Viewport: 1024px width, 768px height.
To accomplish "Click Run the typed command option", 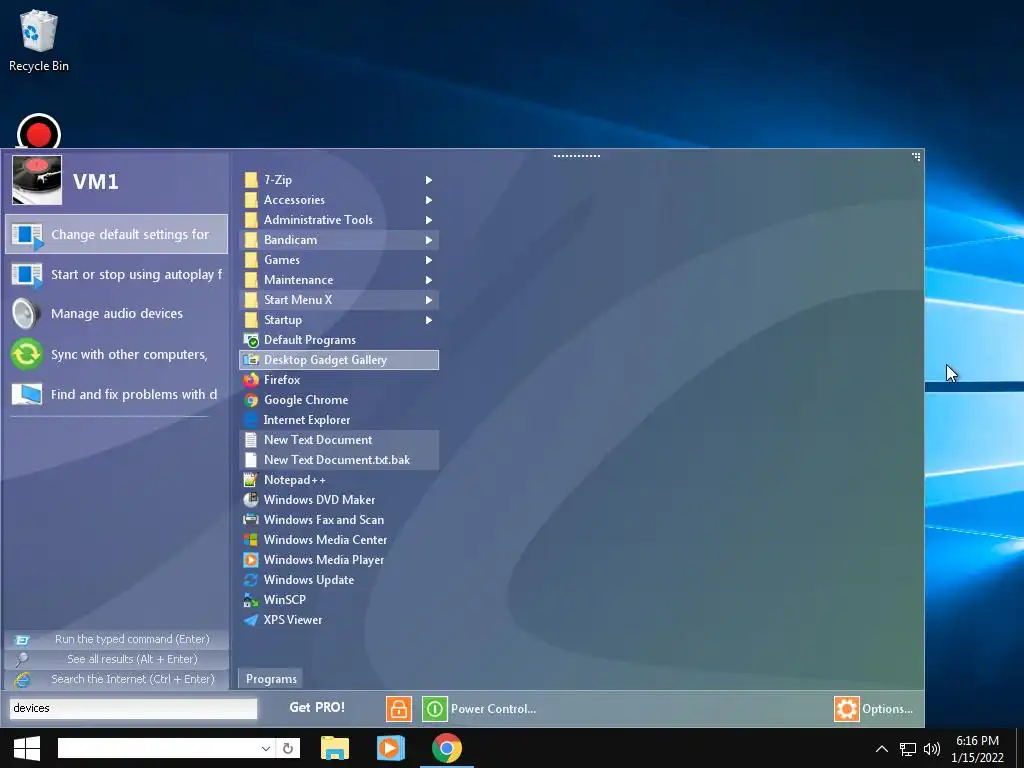I will click(x=116, y=639).
